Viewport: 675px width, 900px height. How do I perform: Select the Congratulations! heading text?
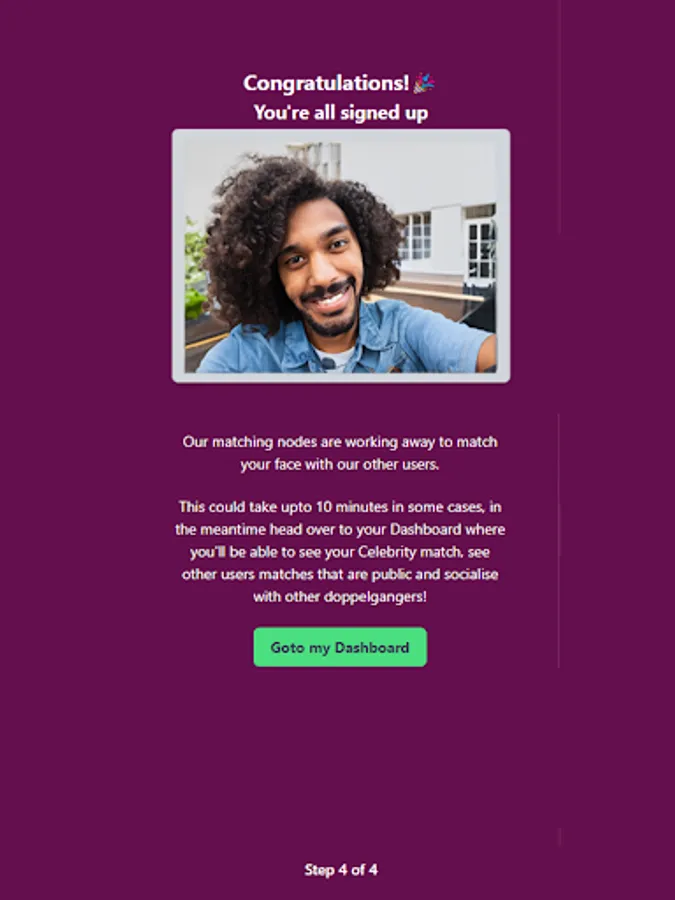click(x=326, y=83)
